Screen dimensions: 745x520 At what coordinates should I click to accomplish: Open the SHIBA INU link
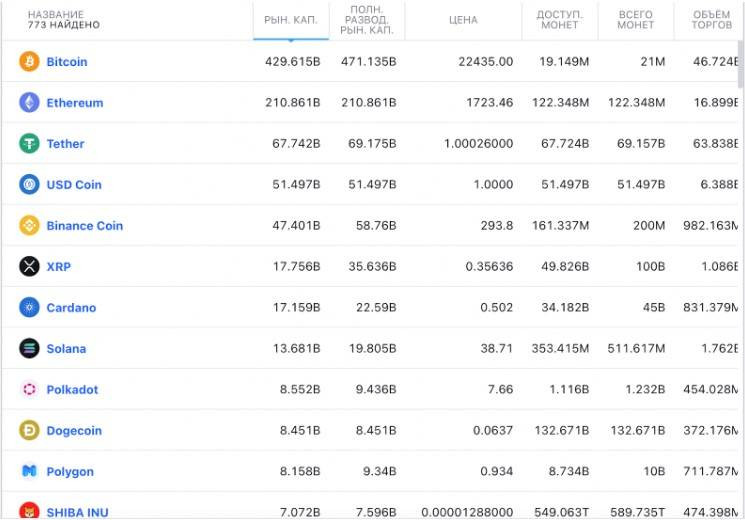coord(77,512)
